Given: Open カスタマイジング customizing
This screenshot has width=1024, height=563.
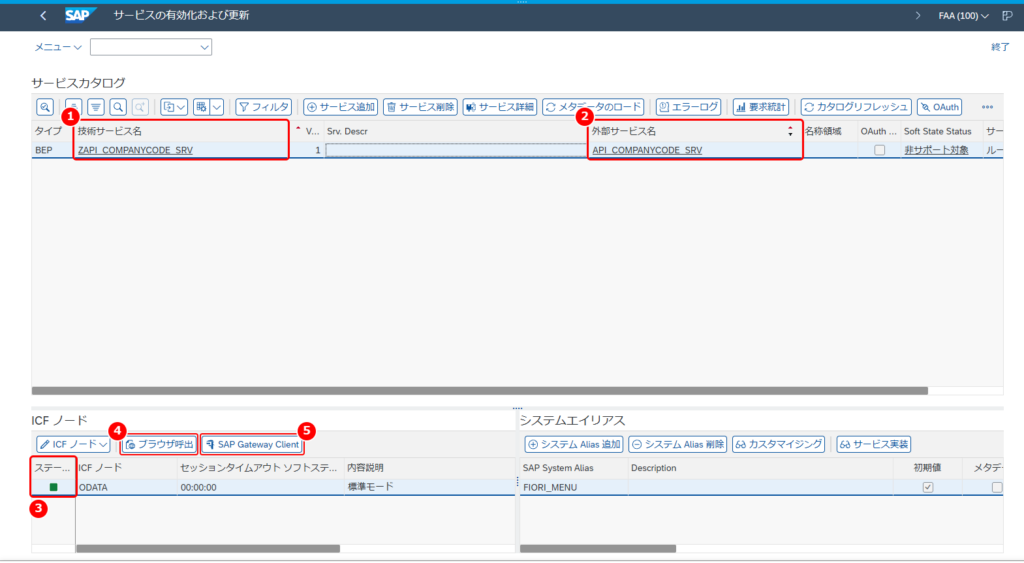Looking at the screenshot, I should (x=778, y=445).
